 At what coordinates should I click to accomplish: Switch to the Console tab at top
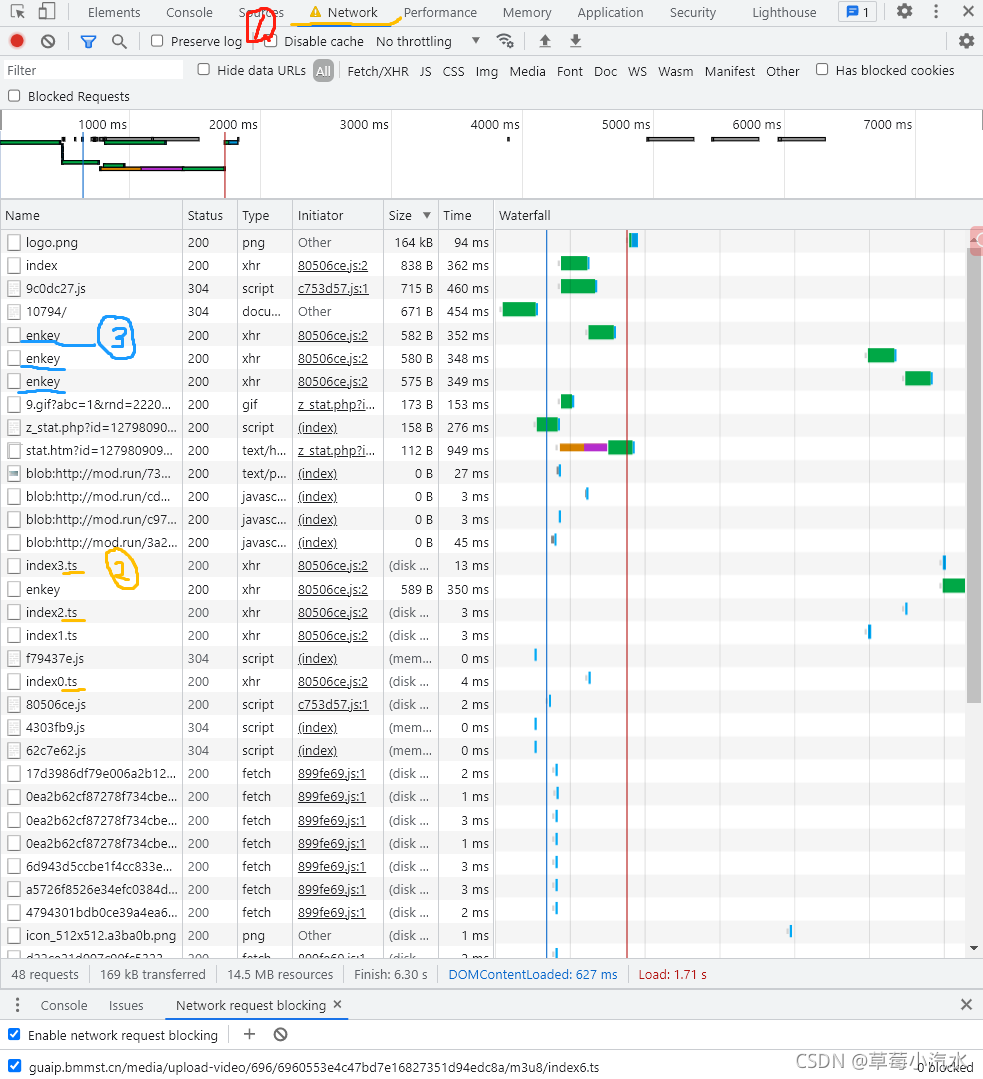coord(189,12)
